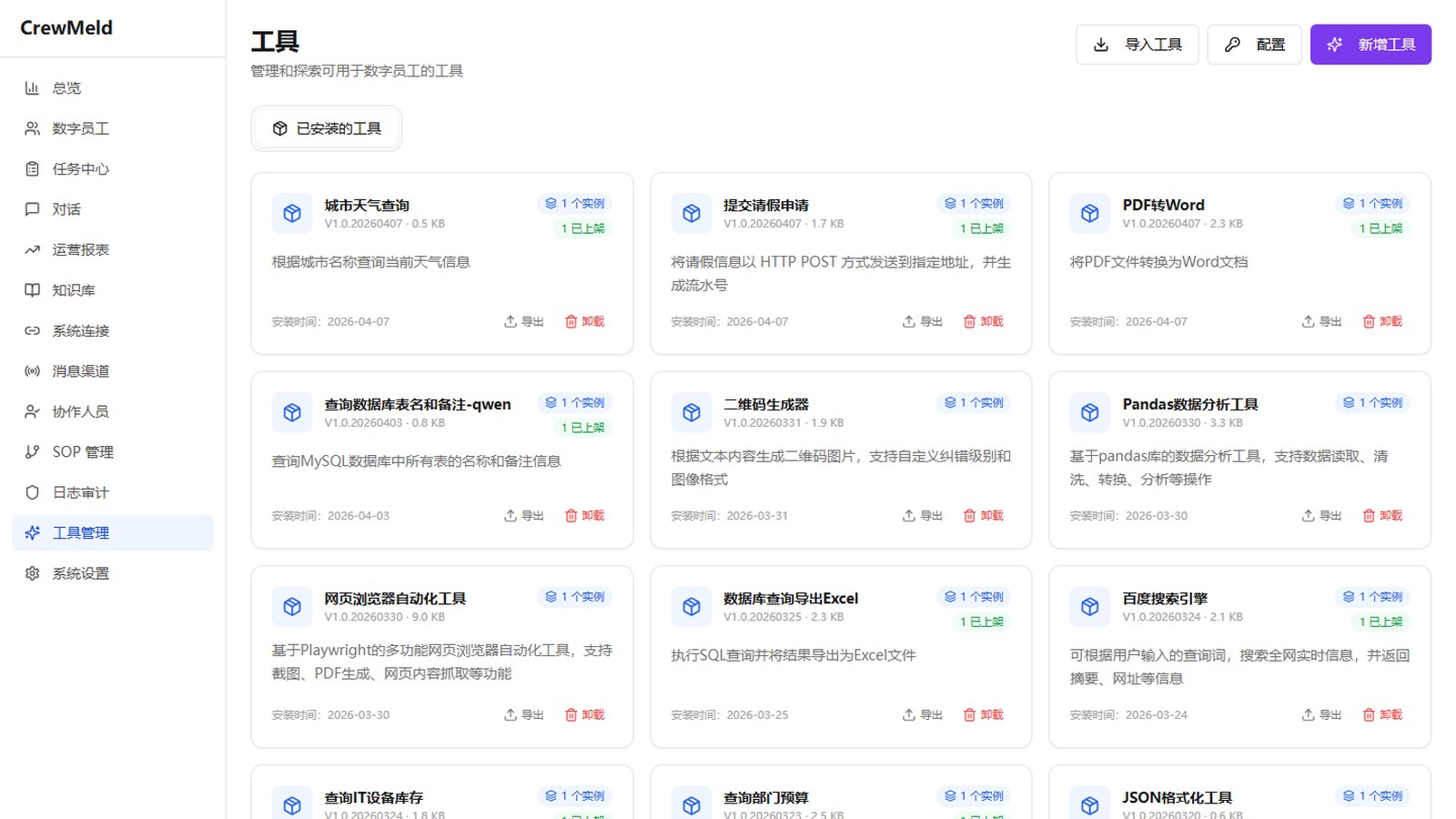This screenshot has width=1456, height=819.
Task: Click 导入工具 button
Action: click(x=1137, y=45)
